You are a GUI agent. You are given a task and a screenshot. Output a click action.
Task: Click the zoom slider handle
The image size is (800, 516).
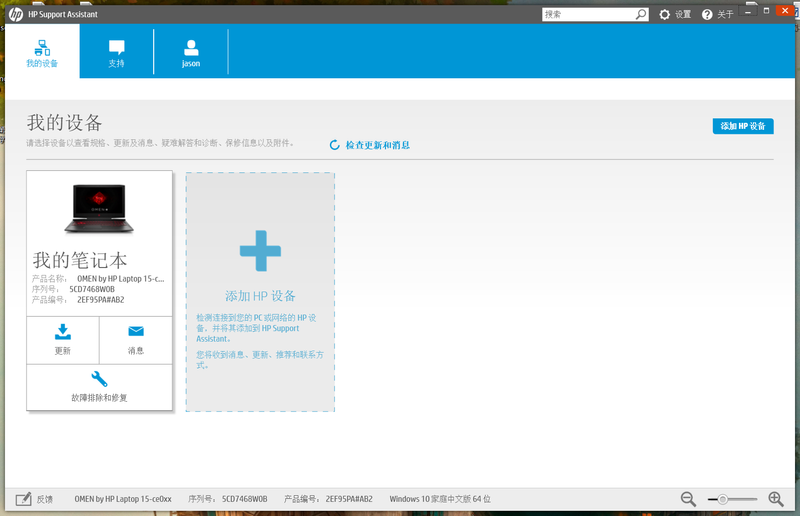(x=722, y=499)
